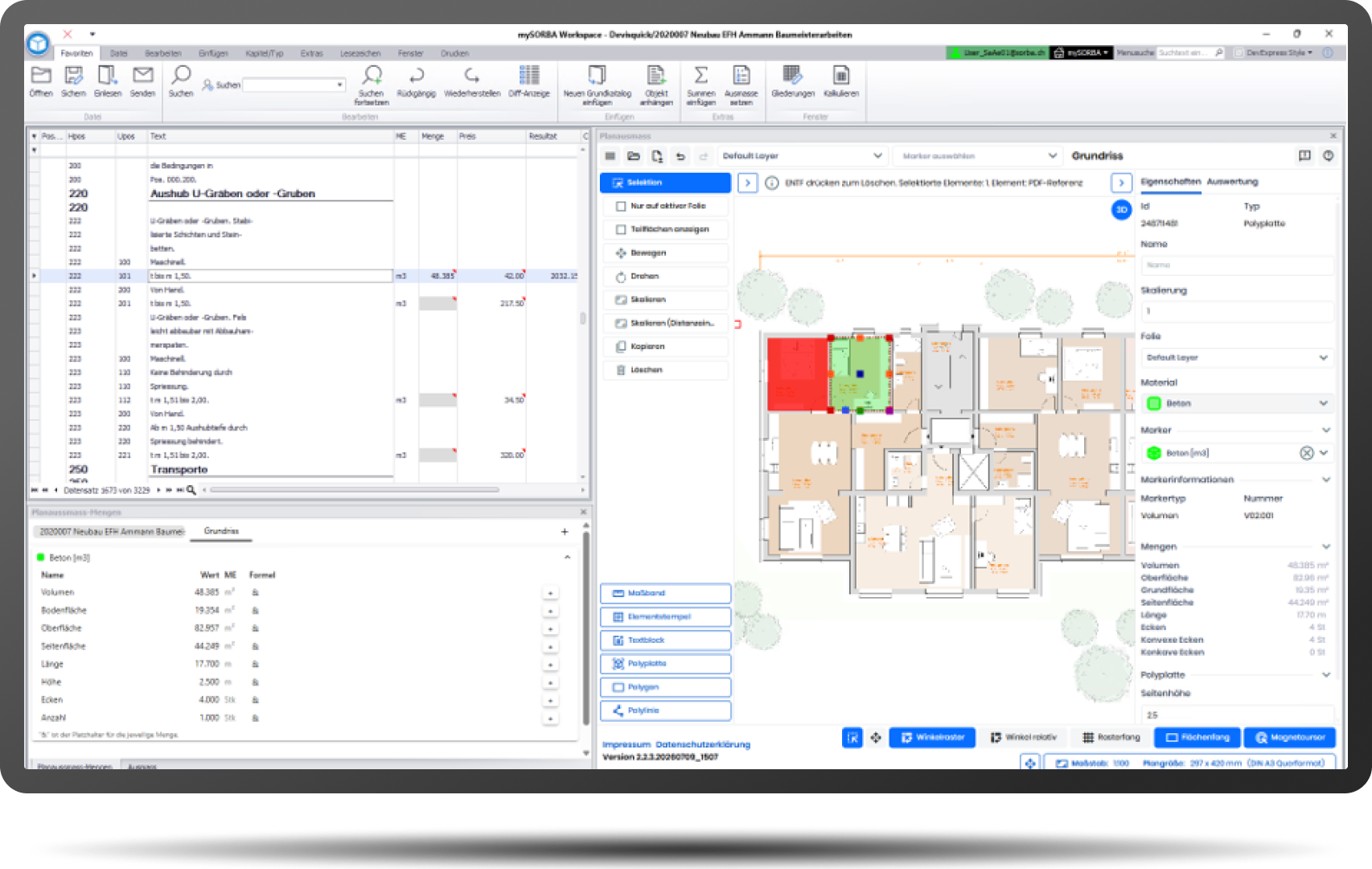Viewport: 1372px width, 869px height.
Task: Switch to the Auswertung tab
Action: pyautogui.click(x=1232, y=182)
